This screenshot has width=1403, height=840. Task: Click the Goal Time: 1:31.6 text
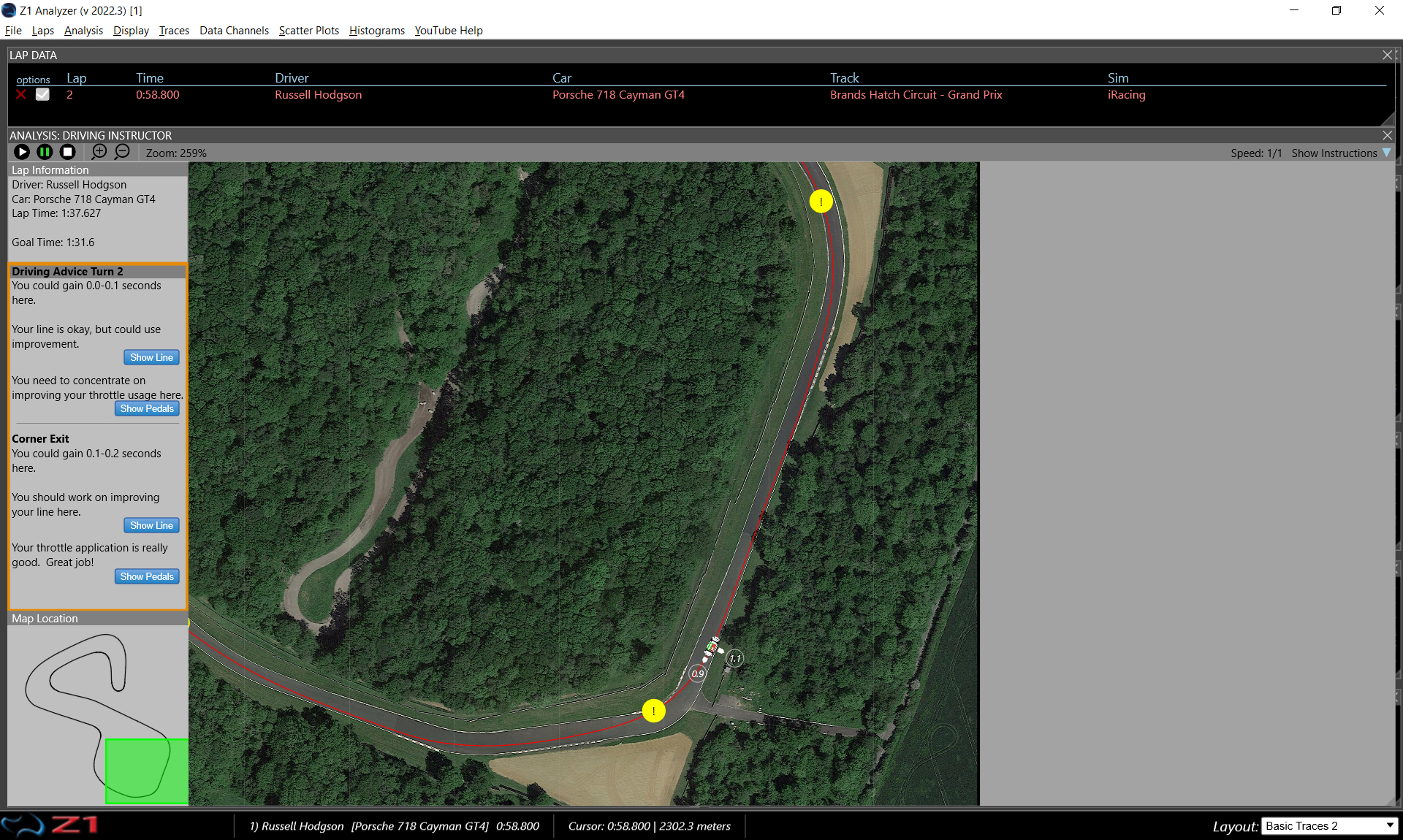(53, 243)
